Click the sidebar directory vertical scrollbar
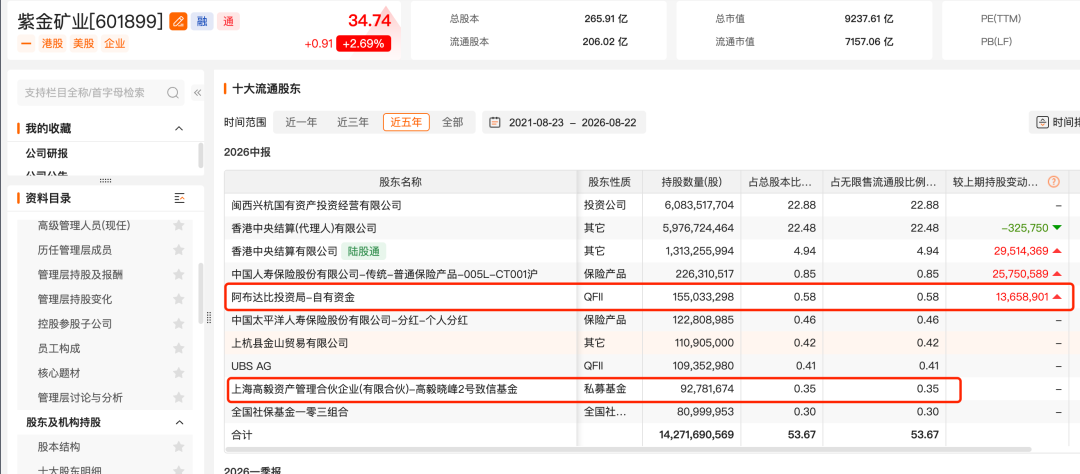The width and height of the screenshot is (1080, 474). (200, 293)
